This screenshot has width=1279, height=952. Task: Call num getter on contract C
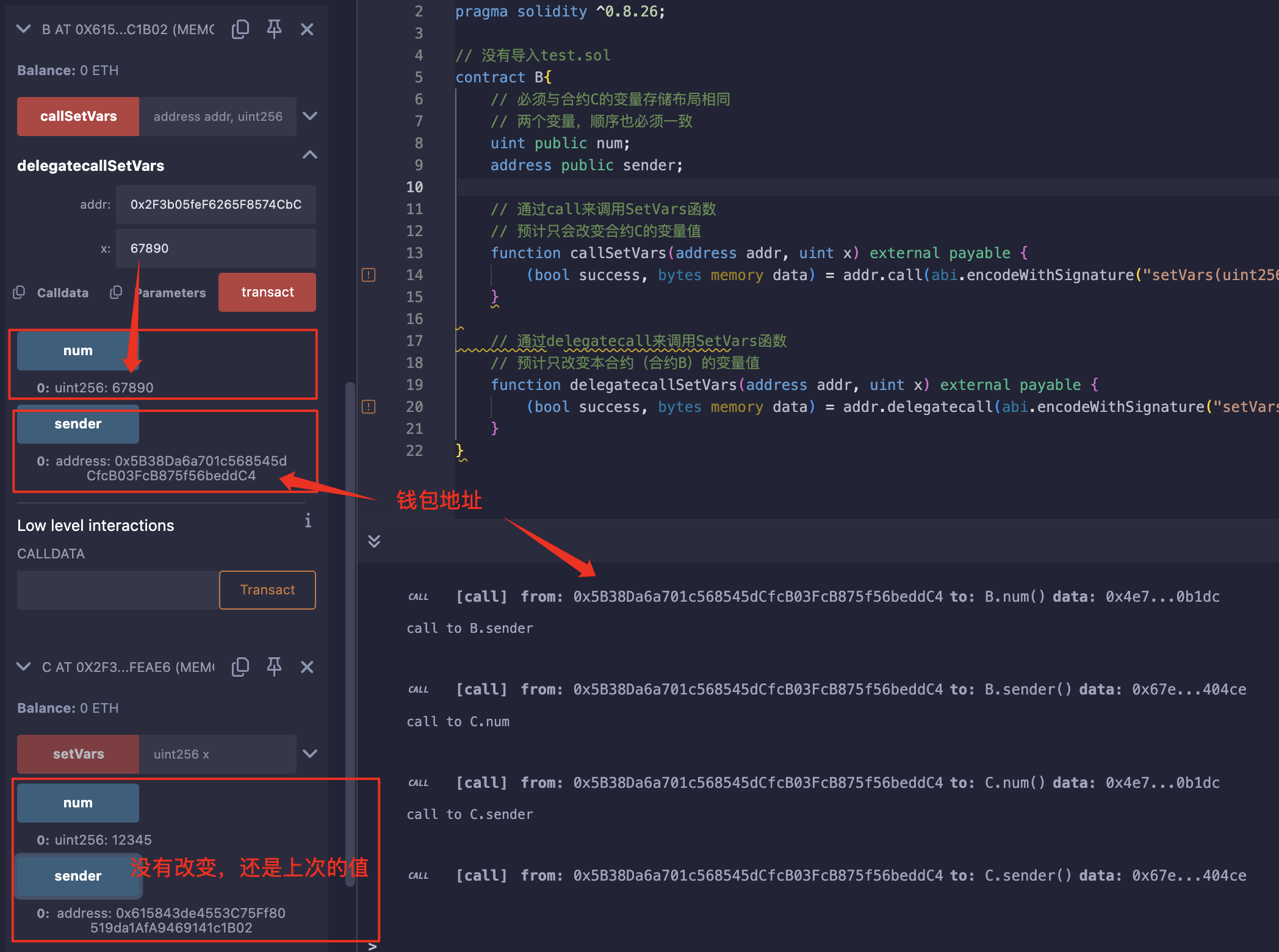pyautogui.click(x=78, y=803)
